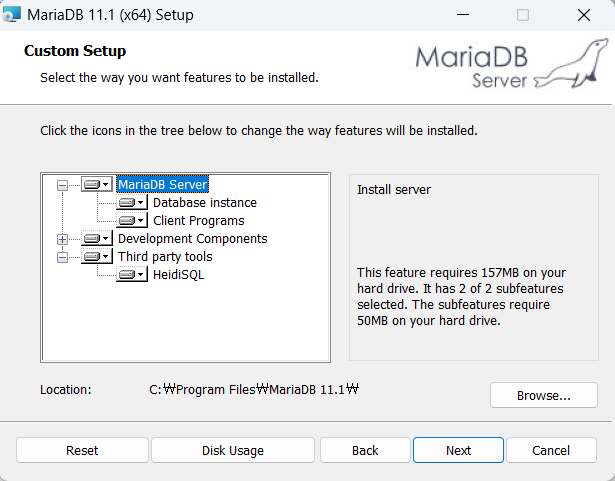Select Third party tools tree item

165,257
